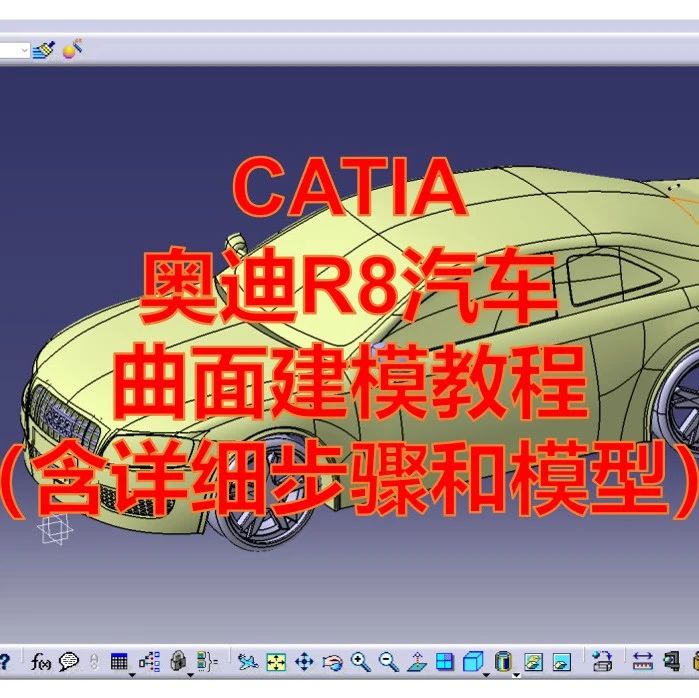Image resolution: width=699 pixels, height=698 pixels.
Task: Open the Design Table tool
Action: coord(119,661)
